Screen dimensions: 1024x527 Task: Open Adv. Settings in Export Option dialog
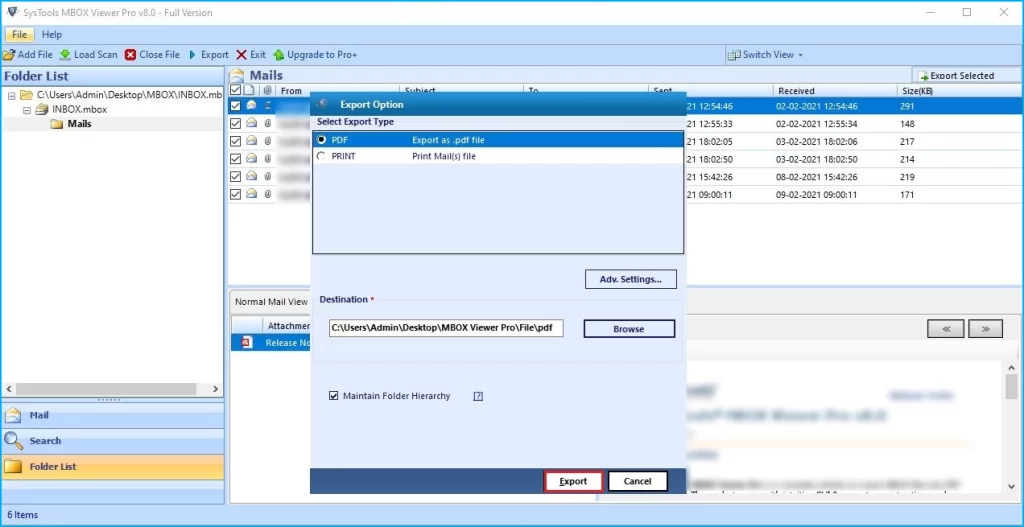(x=631, y=279)
